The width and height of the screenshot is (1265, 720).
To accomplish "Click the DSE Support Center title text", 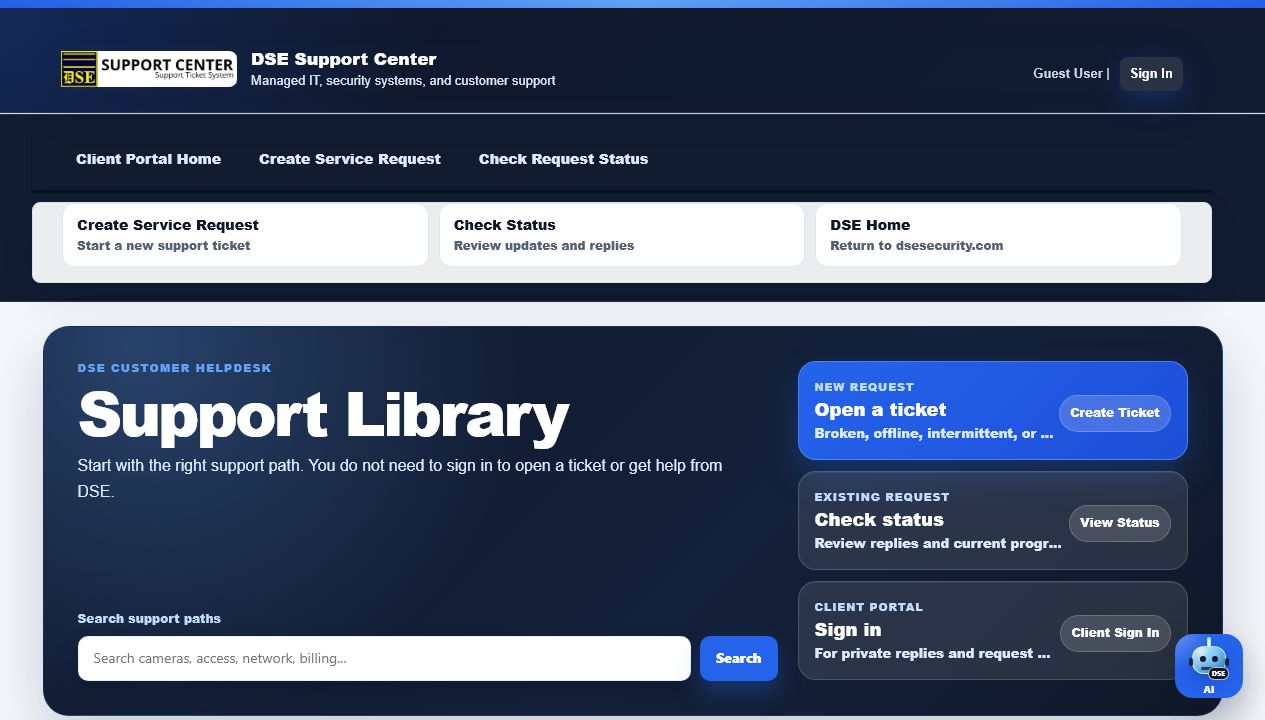I will point(343,59).
